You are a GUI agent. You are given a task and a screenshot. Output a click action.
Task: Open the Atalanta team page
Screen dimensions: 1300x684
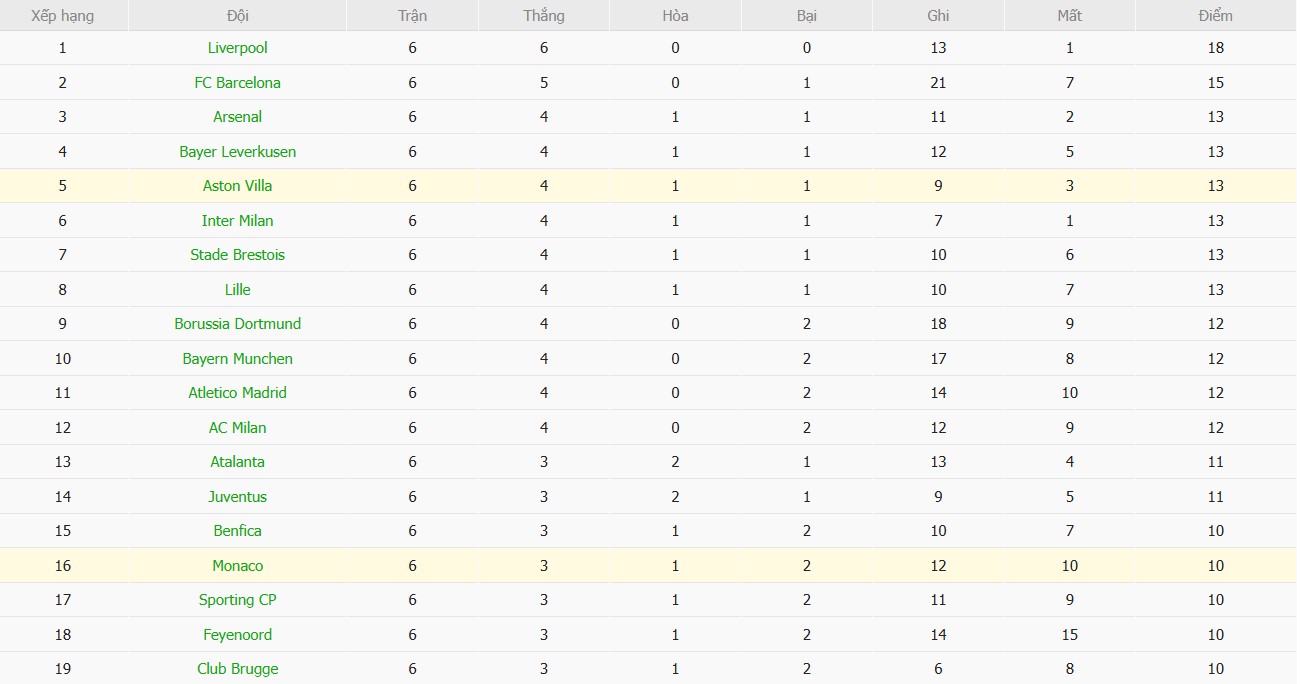238,462
